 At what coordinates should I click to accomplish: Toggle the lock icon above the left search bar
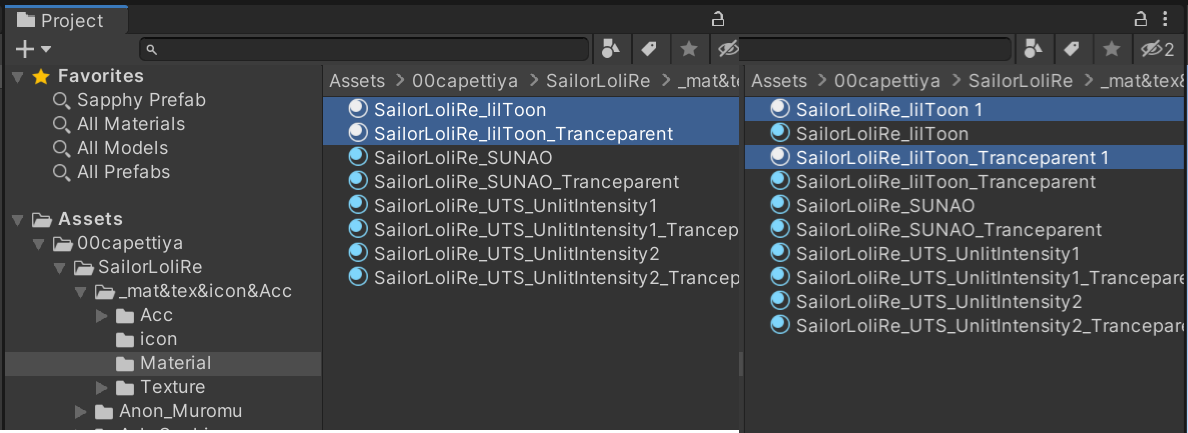[717, 19]
